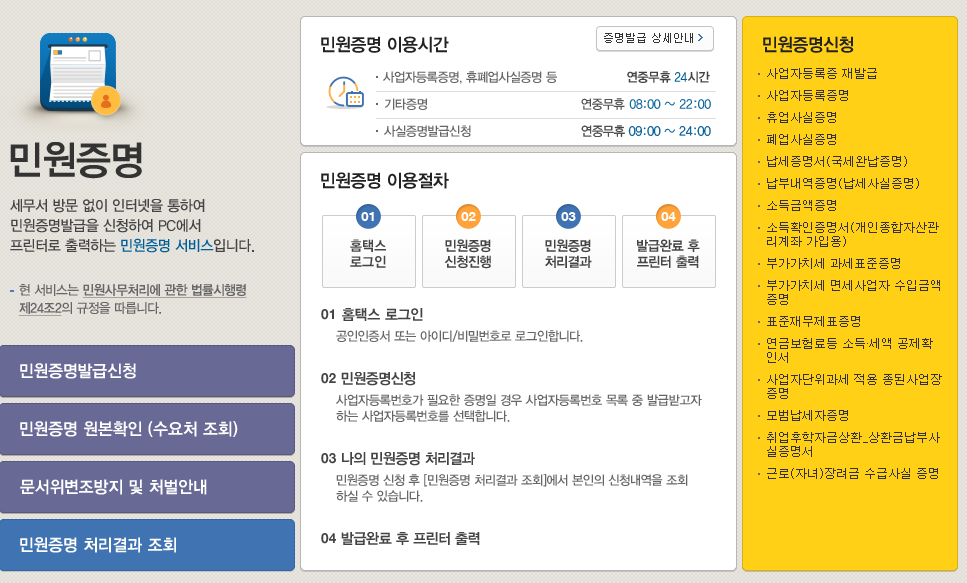
Task: Click the orange step 04 badge
Action: pos(668,216)
